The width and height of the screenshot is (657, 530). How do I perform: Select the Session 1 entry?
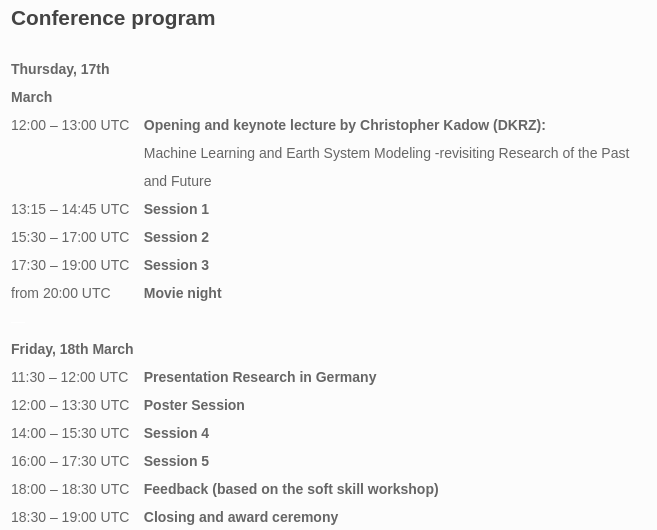tap(176, 209)
